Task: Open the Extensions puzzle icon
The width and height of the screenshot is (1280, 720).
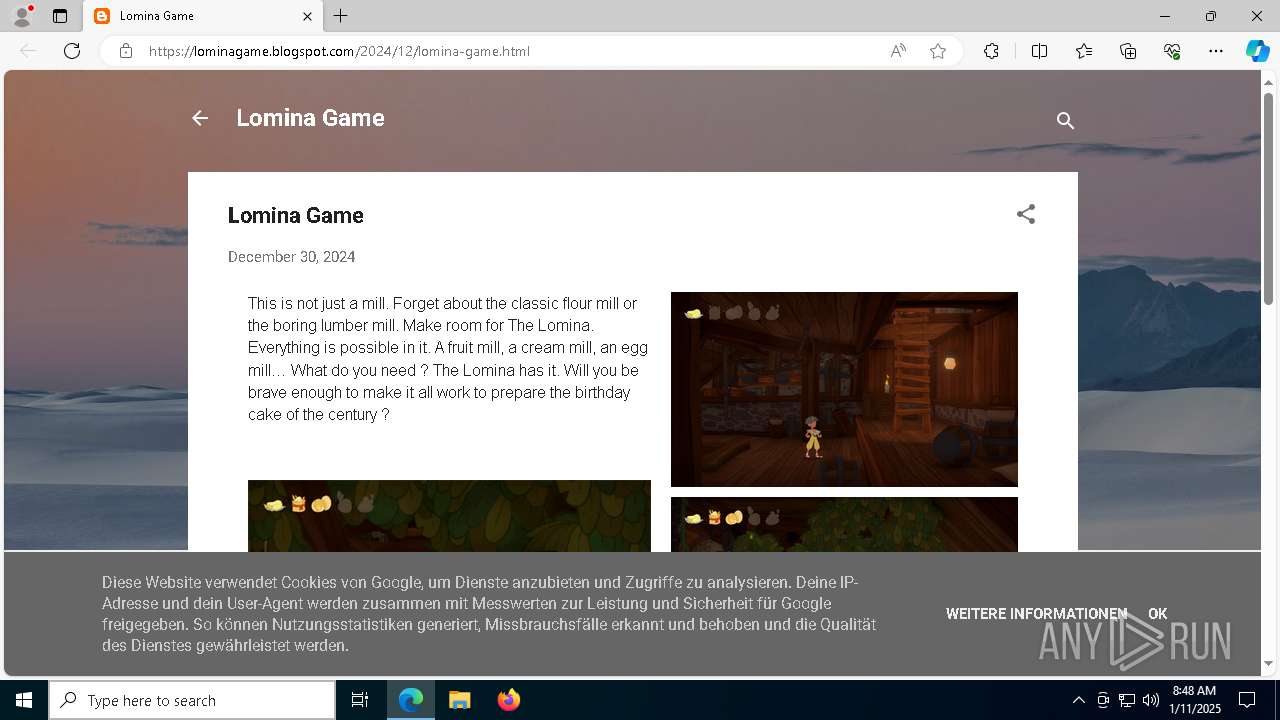Action: tap(991, 51)
